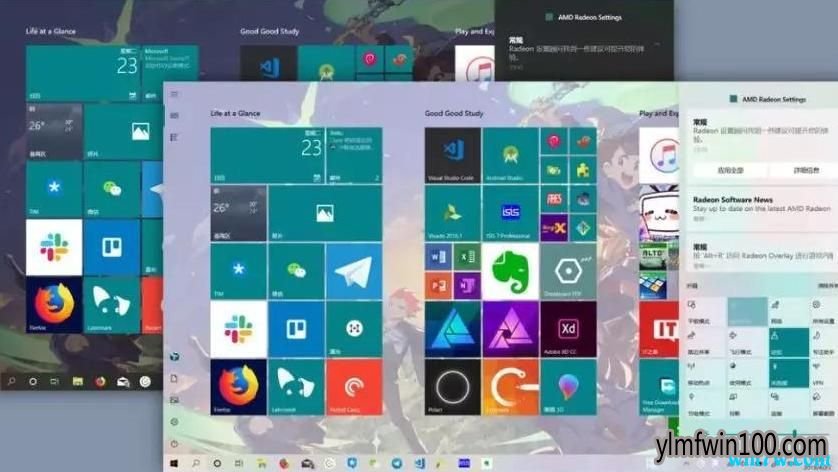Collapse the quick actions panel

(693, 286)
